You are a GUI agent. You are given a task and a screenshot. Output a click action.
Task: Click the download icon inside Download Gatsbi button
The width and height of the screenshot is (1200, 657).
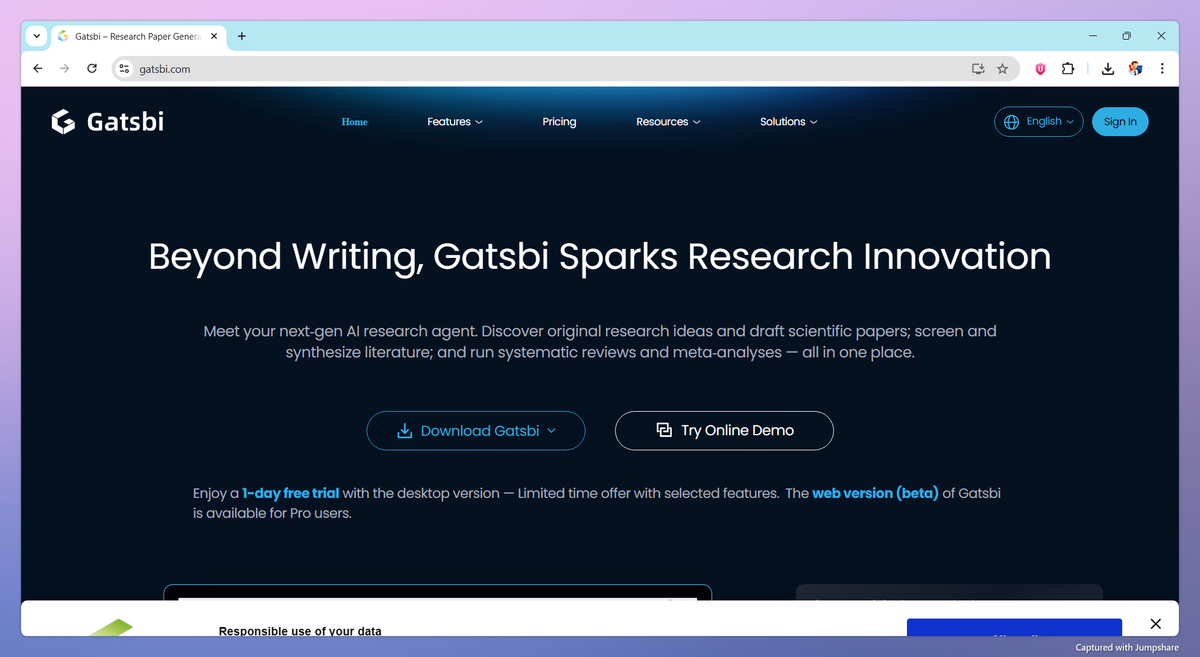[404, 430]
